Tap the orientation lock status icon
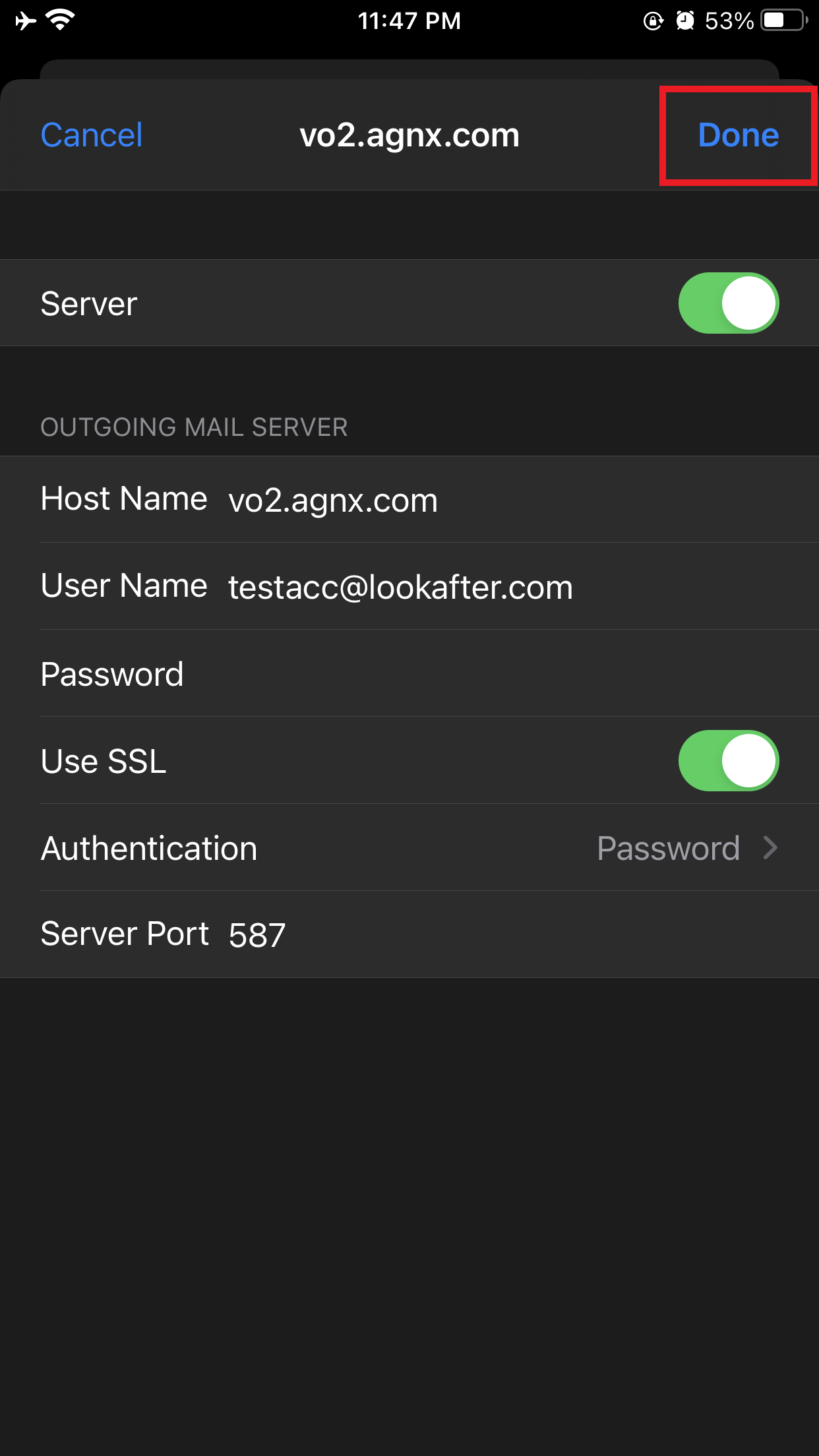The image size is (819, 1456). coord(653,21)
